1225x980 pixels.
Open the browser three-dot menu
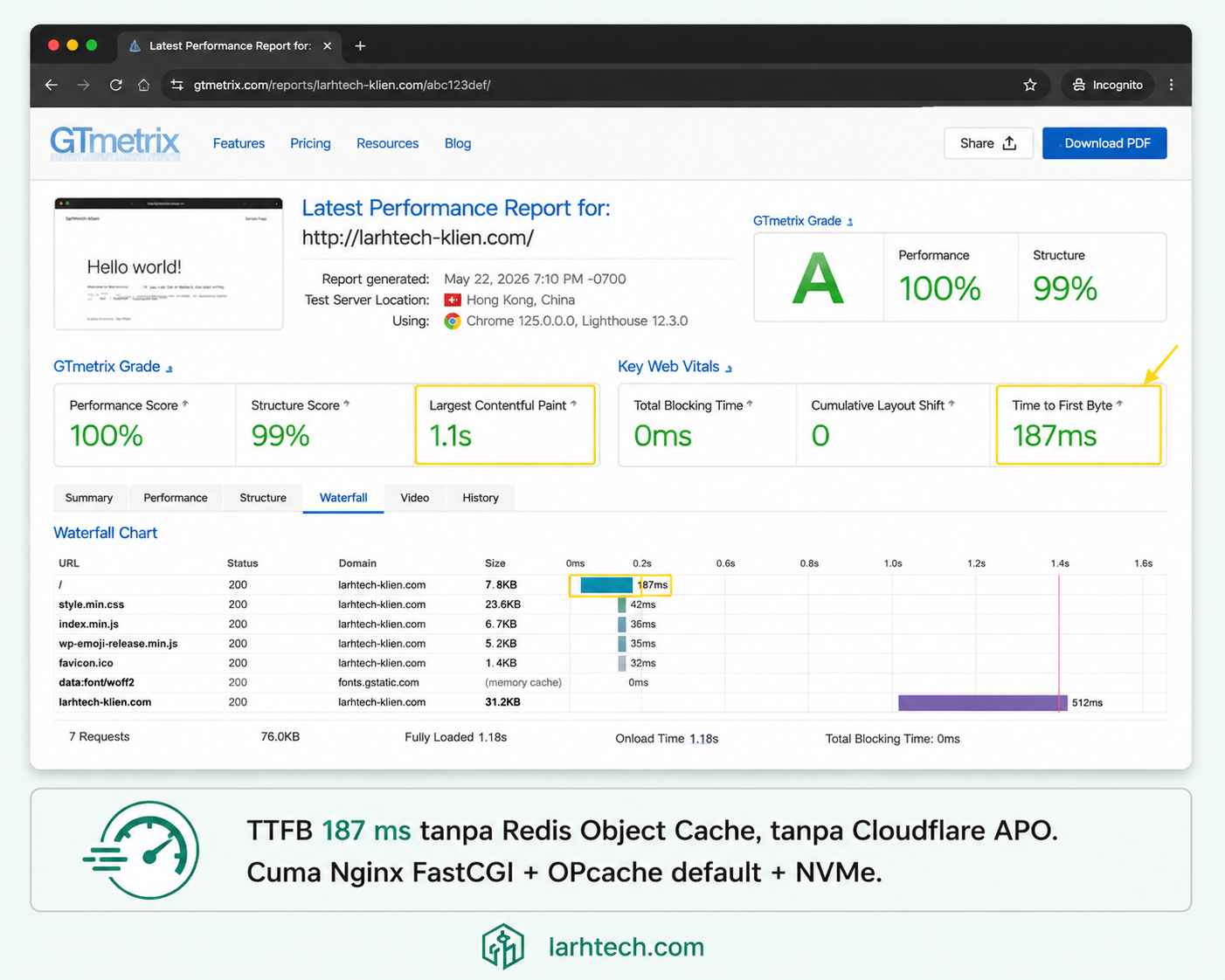point(1171,85)
